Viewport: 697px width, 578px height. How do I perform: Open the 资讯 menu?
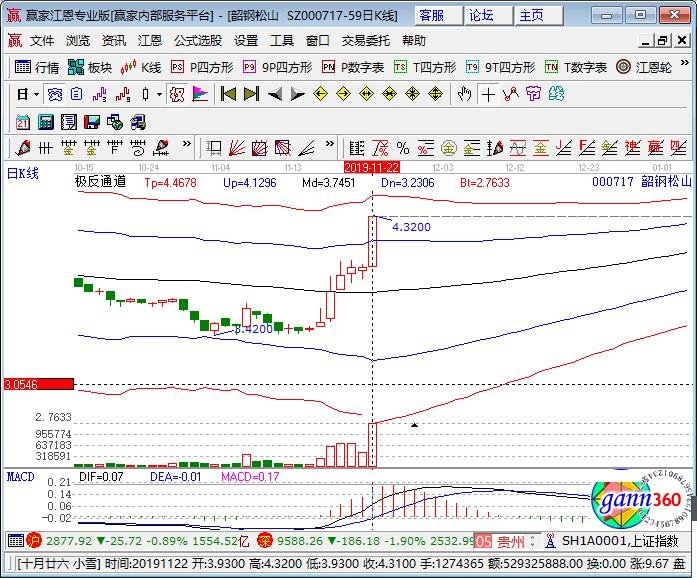114,41
